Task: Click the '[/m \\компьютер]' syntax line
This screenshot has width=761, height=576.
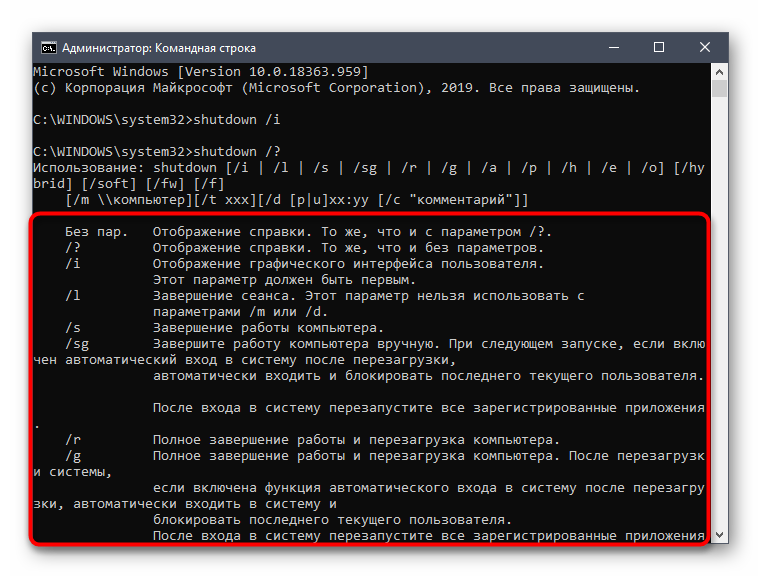Action: (x=297, y=200)
